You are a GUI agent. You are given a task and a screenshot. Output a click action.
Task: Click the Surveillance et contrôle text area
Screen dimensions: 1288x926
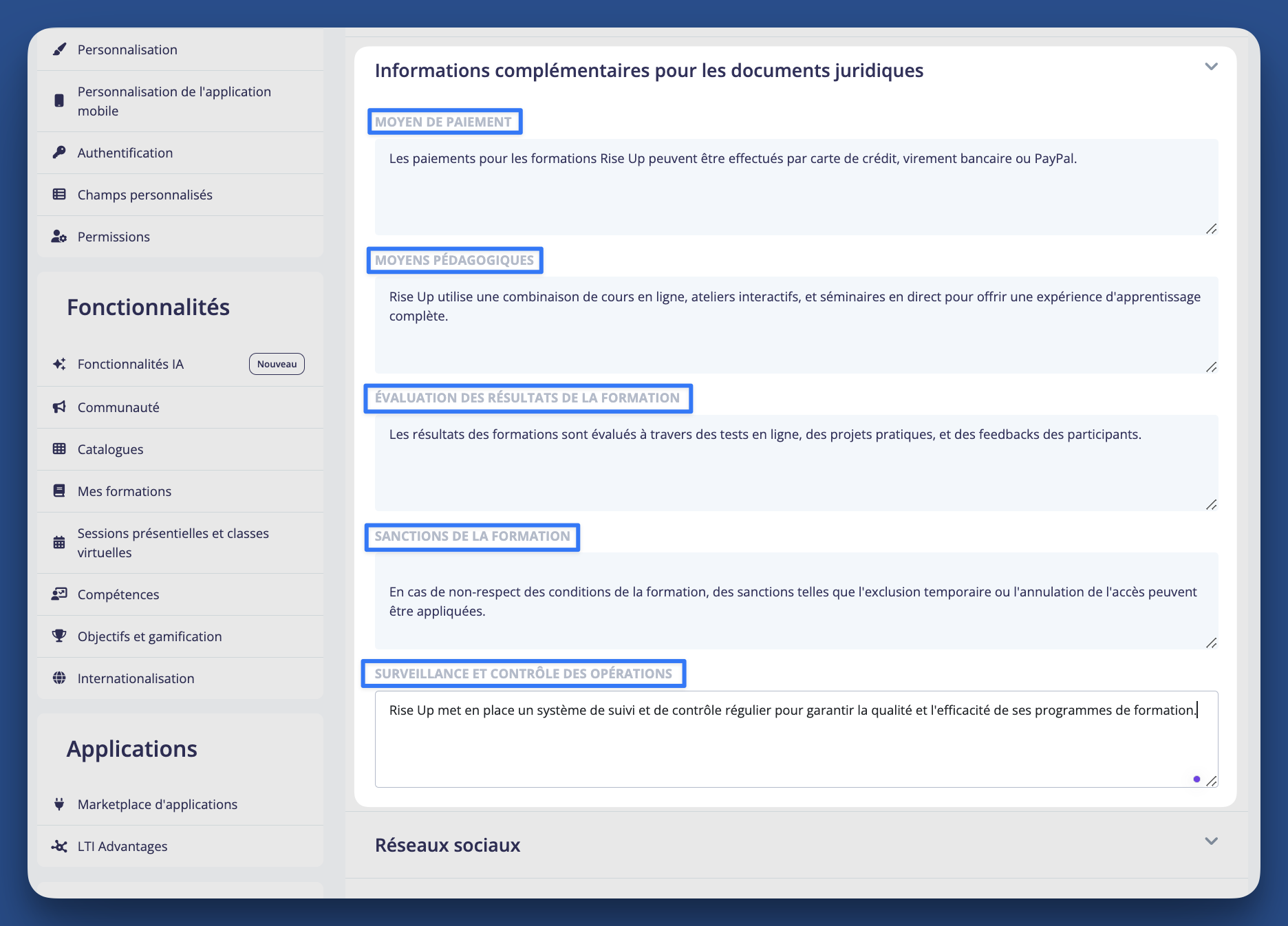pos(796,739)
